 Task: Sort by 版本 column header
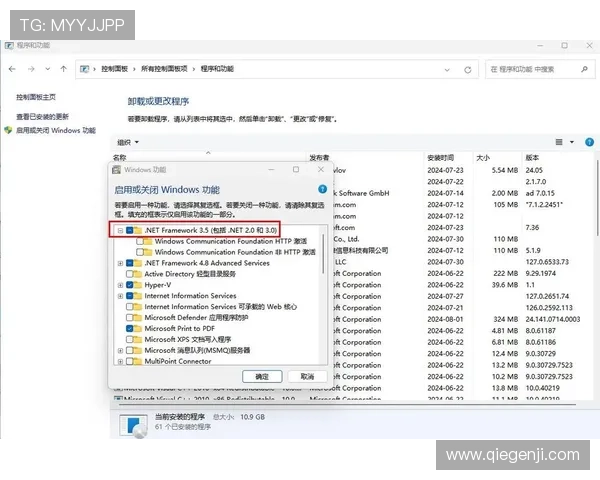click(532, 157)
